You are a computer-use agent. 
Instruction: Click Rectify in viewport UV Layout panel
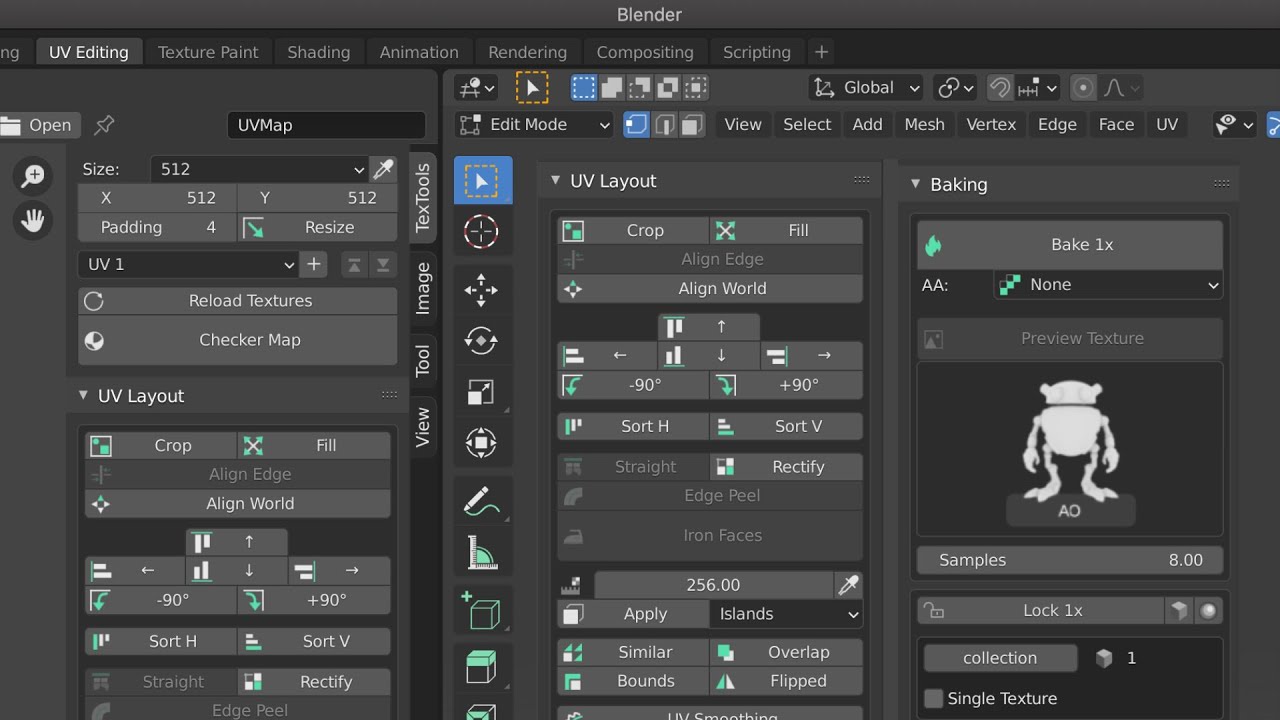point(786,467)
